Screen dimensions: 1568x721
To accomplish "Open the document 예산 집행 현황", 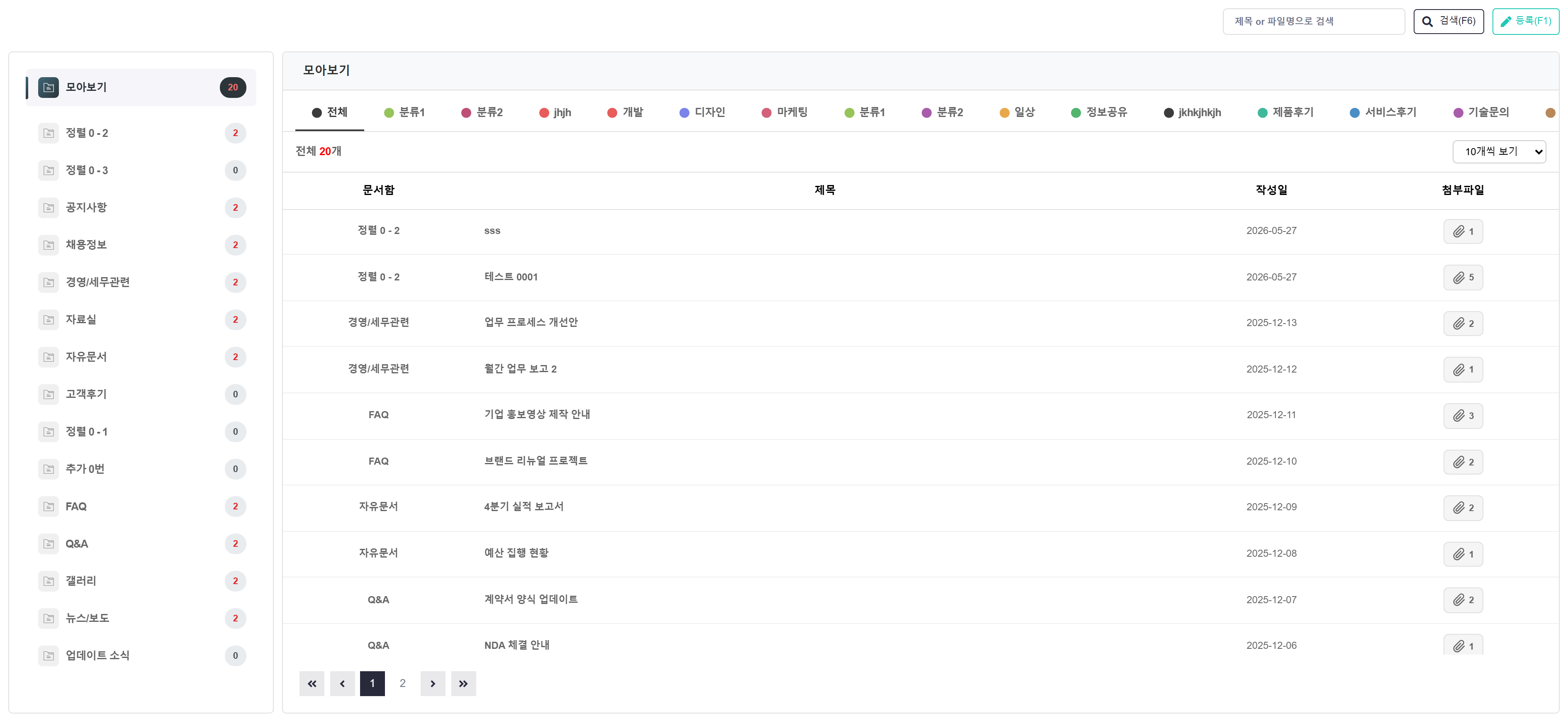I will coord(516,553).
